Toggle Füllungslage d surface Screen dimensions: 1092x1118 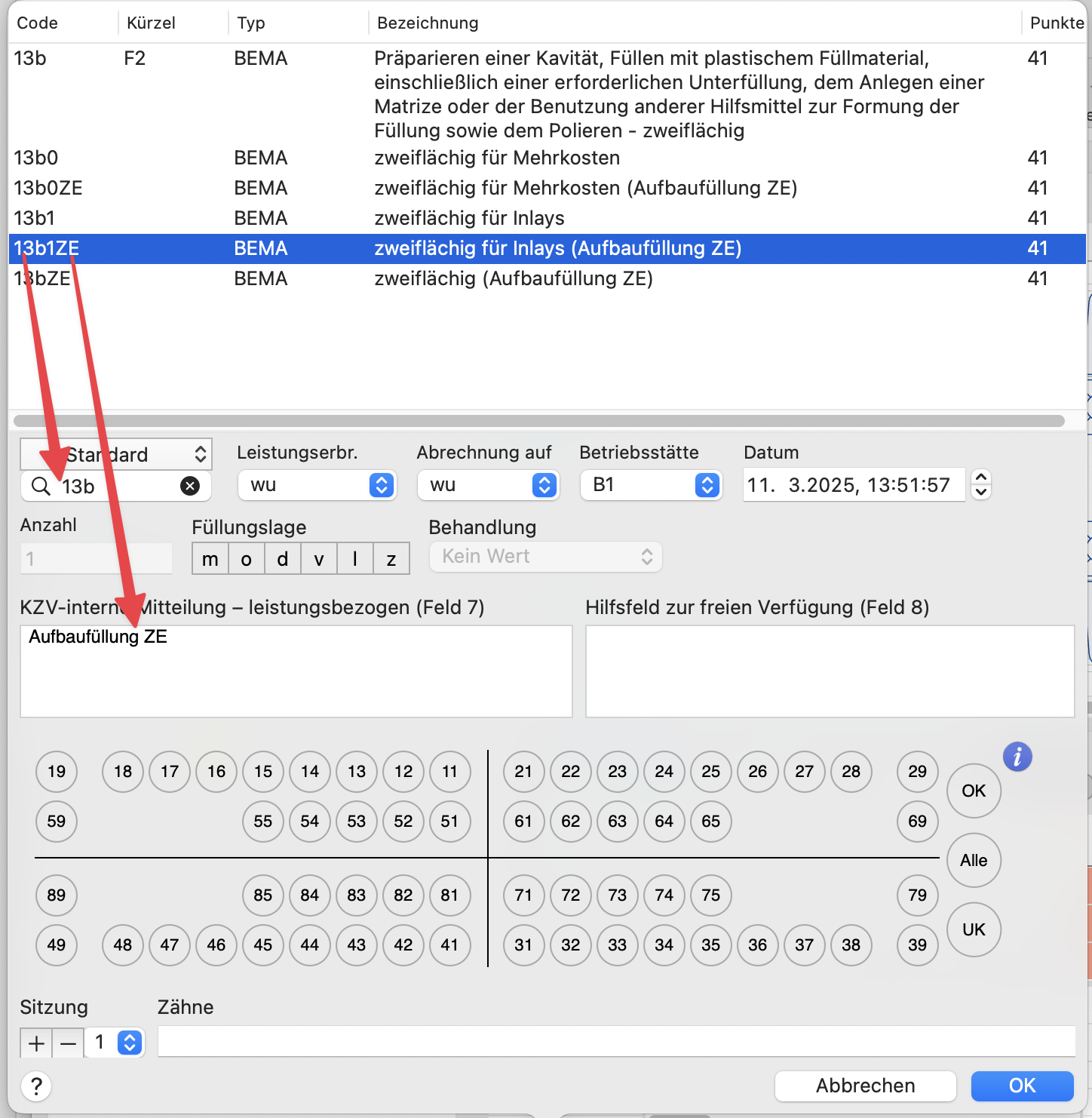click(283, 559)
